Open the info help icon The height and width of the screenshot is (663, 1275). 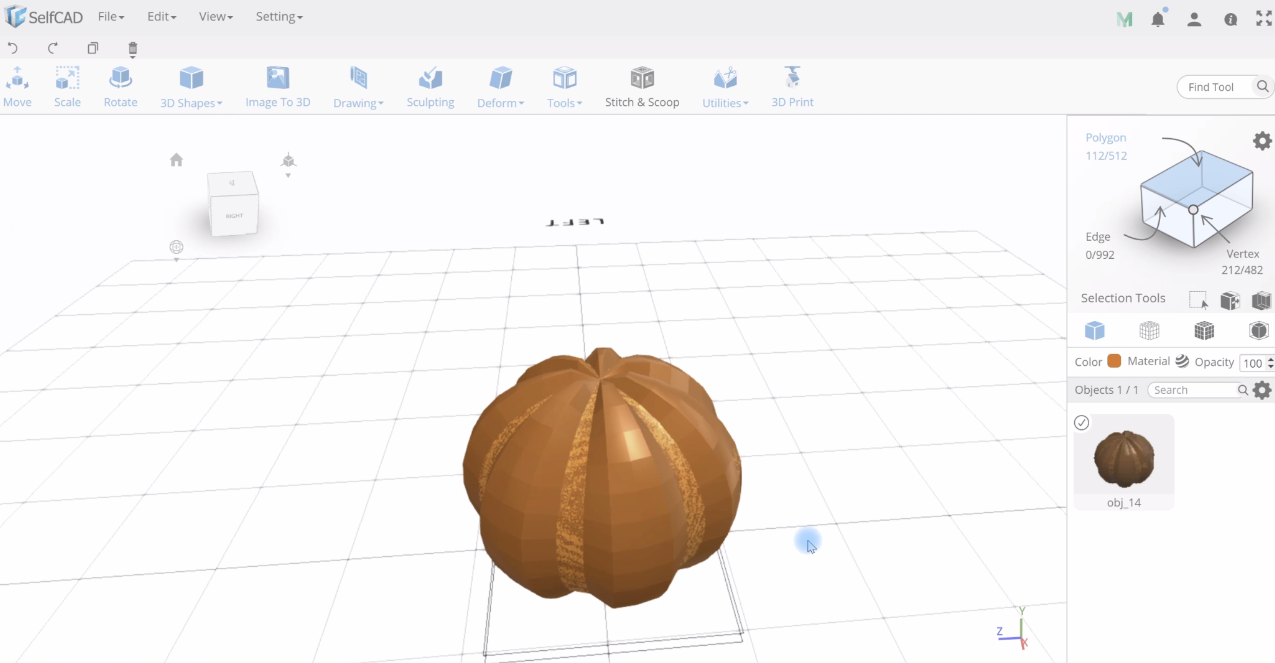1231,19
